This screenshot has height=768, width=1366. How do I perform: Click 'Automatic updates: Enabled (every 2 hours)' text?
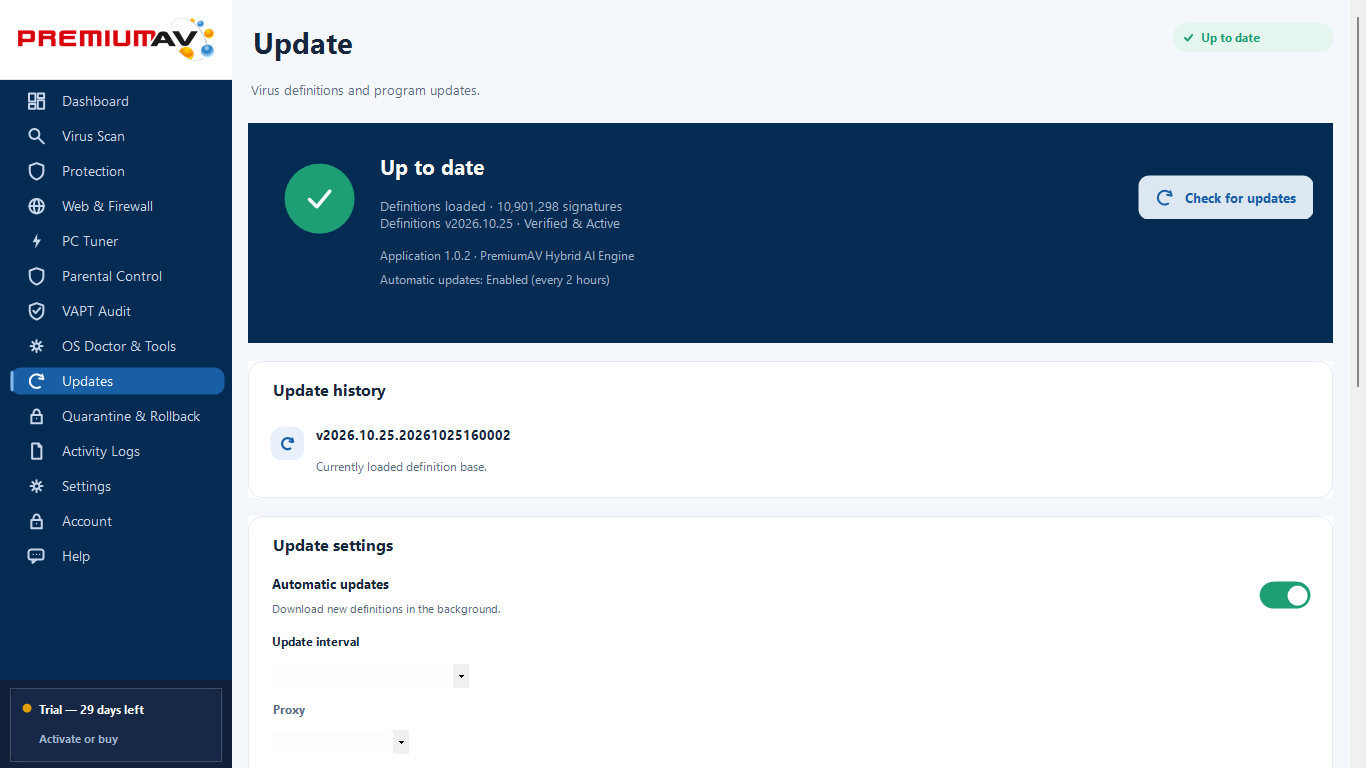[495, 280]
